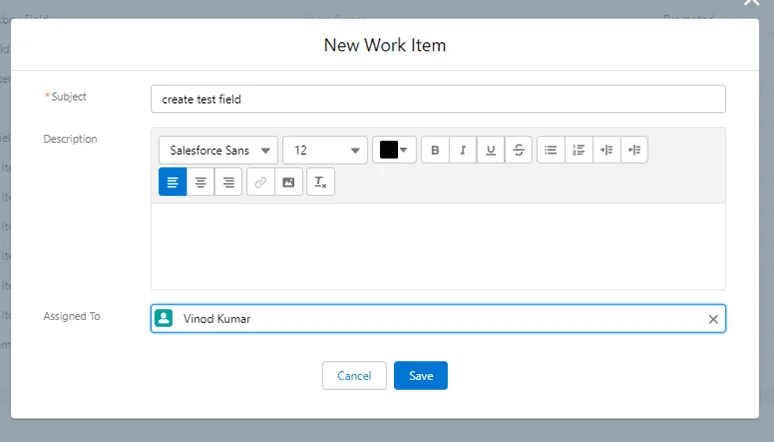The width and height of the screenshot is (774, 442).
Task: Open the Salesforce Sans font dropdown
Action: point(218,150)
